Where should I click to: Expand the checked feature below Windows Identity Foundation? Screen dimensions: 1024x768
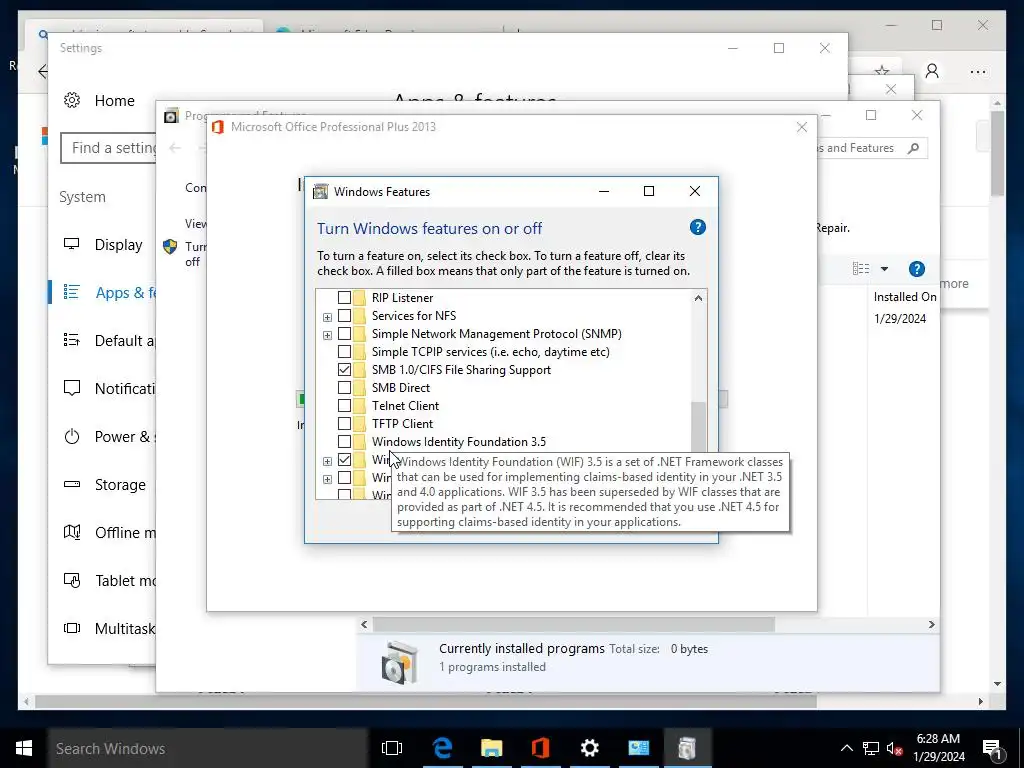tap(327, 461)
